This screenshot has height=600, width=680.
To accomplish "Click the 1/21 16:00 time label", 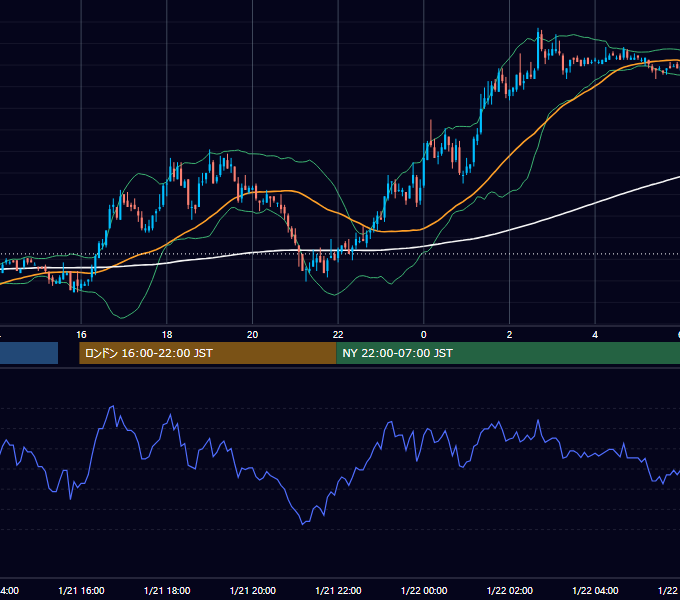I will 81,590.
